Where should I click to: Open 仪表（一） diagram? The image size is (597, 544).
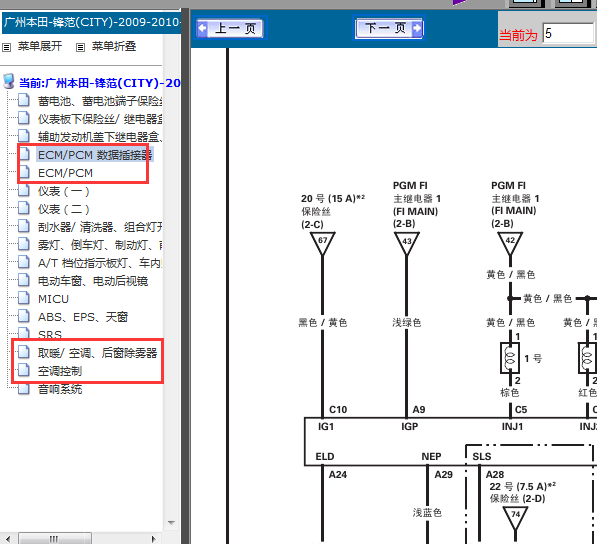pos(64,191)
